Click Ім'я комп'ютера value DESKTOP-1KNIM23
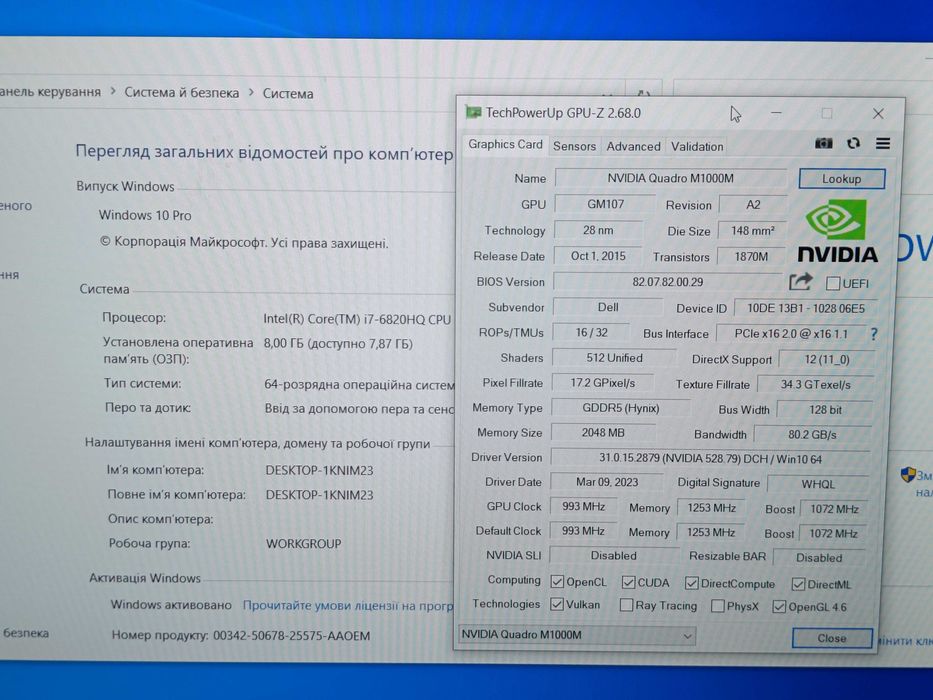The height and width of the screenshot is (700, 933). point(320,470)
